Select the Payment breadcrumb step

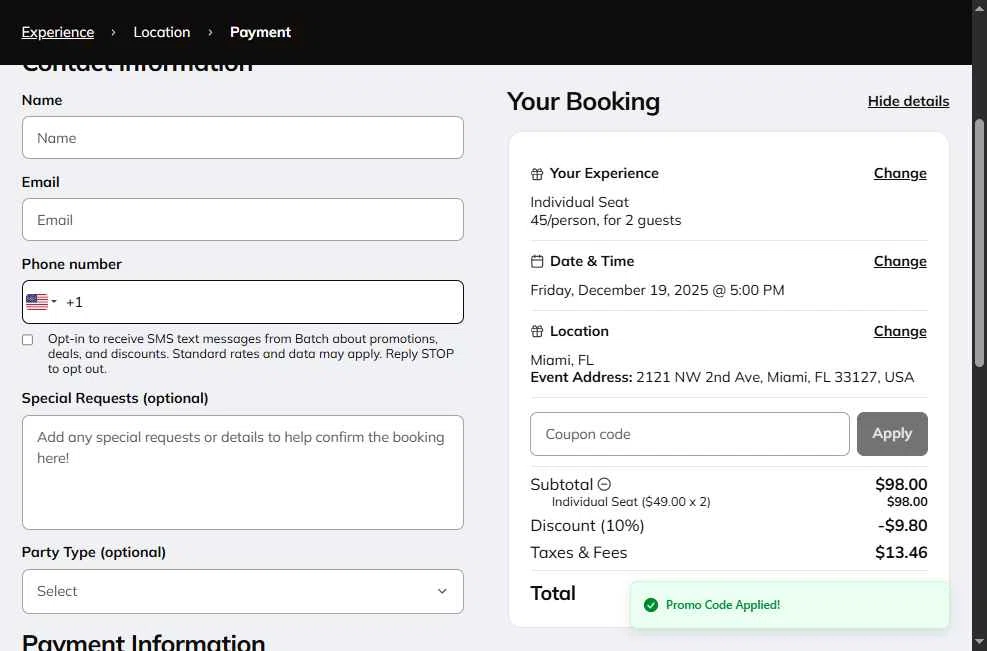coord(261,32)
